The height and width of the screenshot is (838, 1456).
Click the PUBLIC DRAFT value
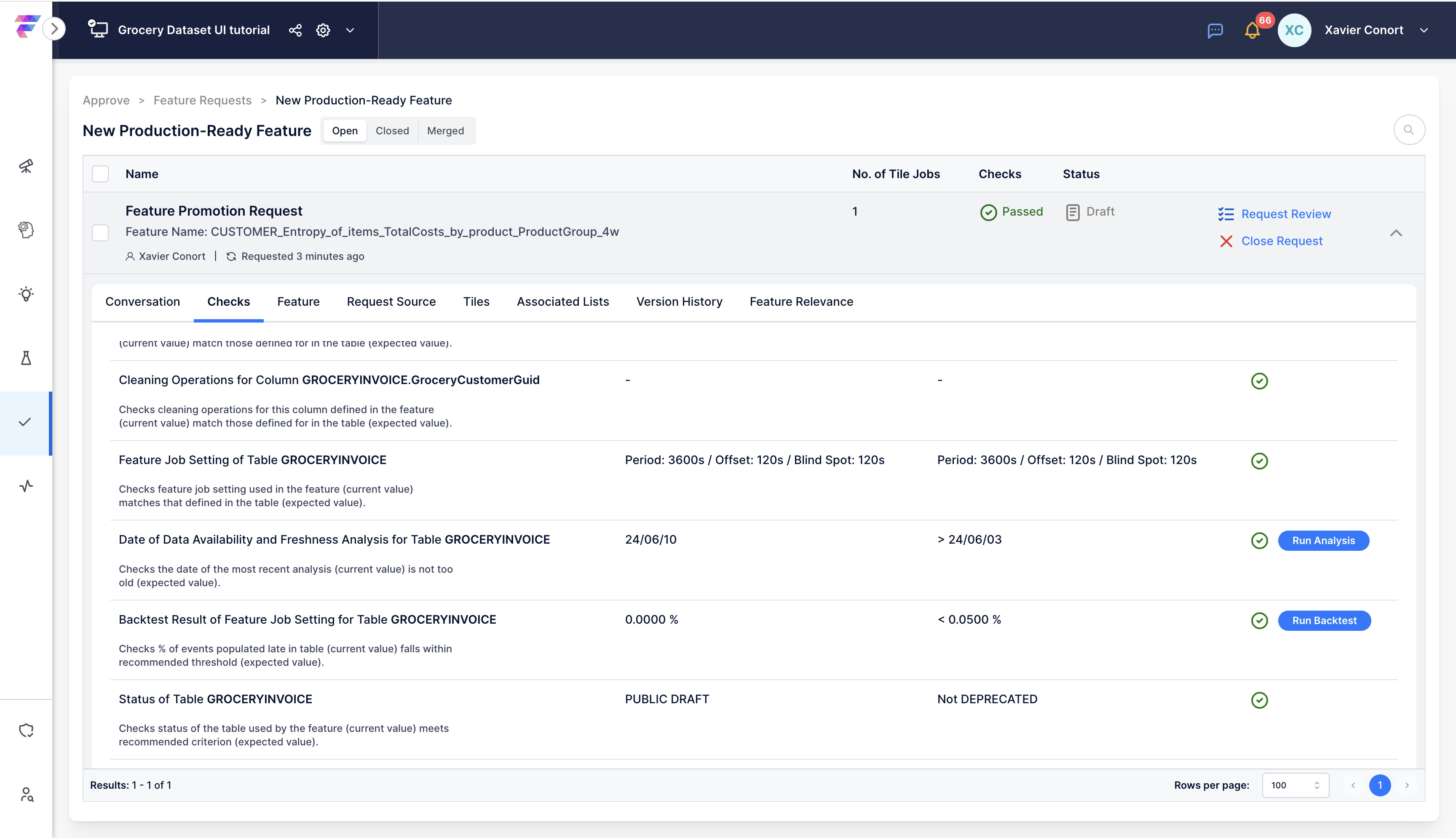666,699
